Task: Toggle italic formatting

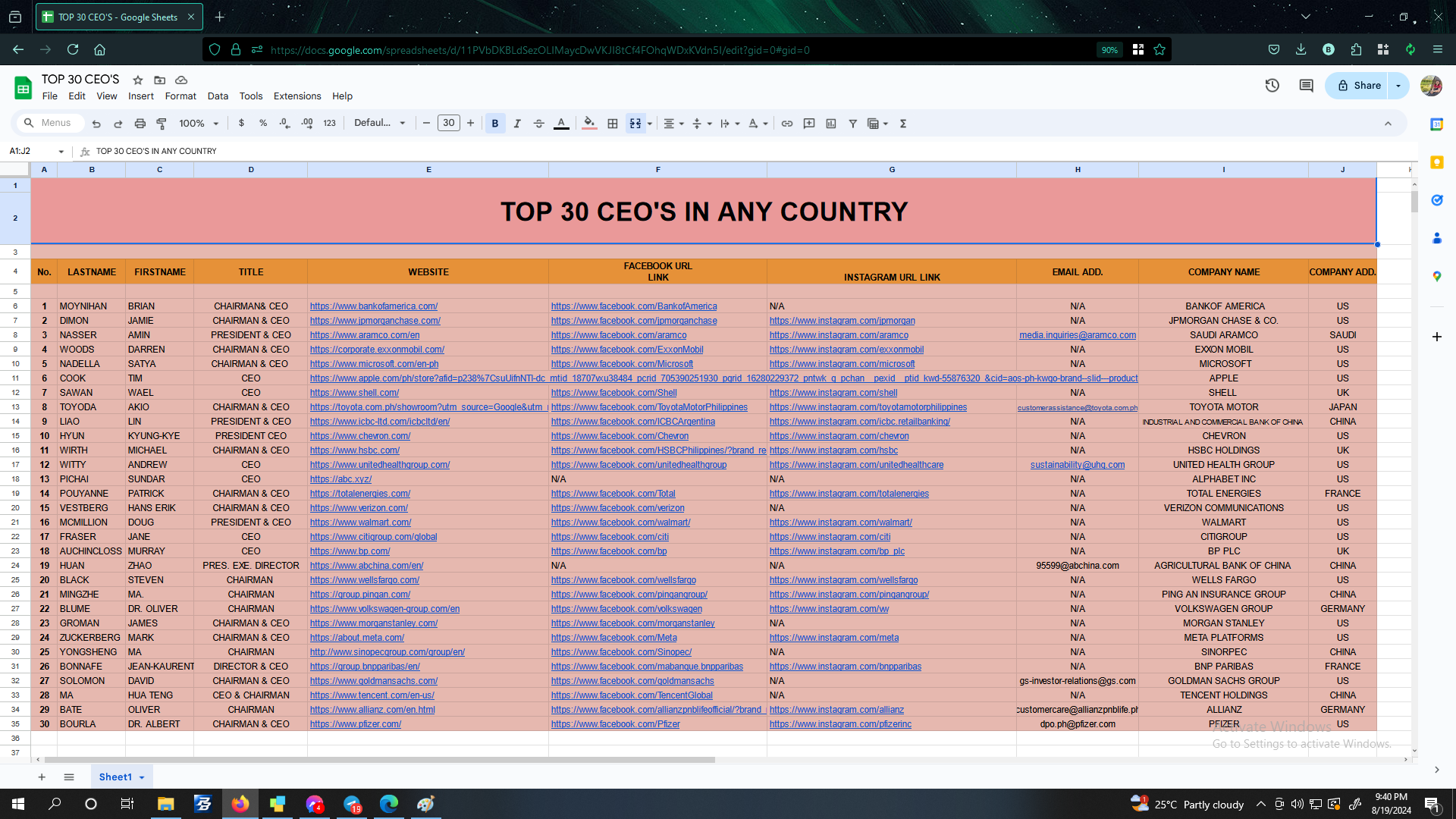Action: 517,124
